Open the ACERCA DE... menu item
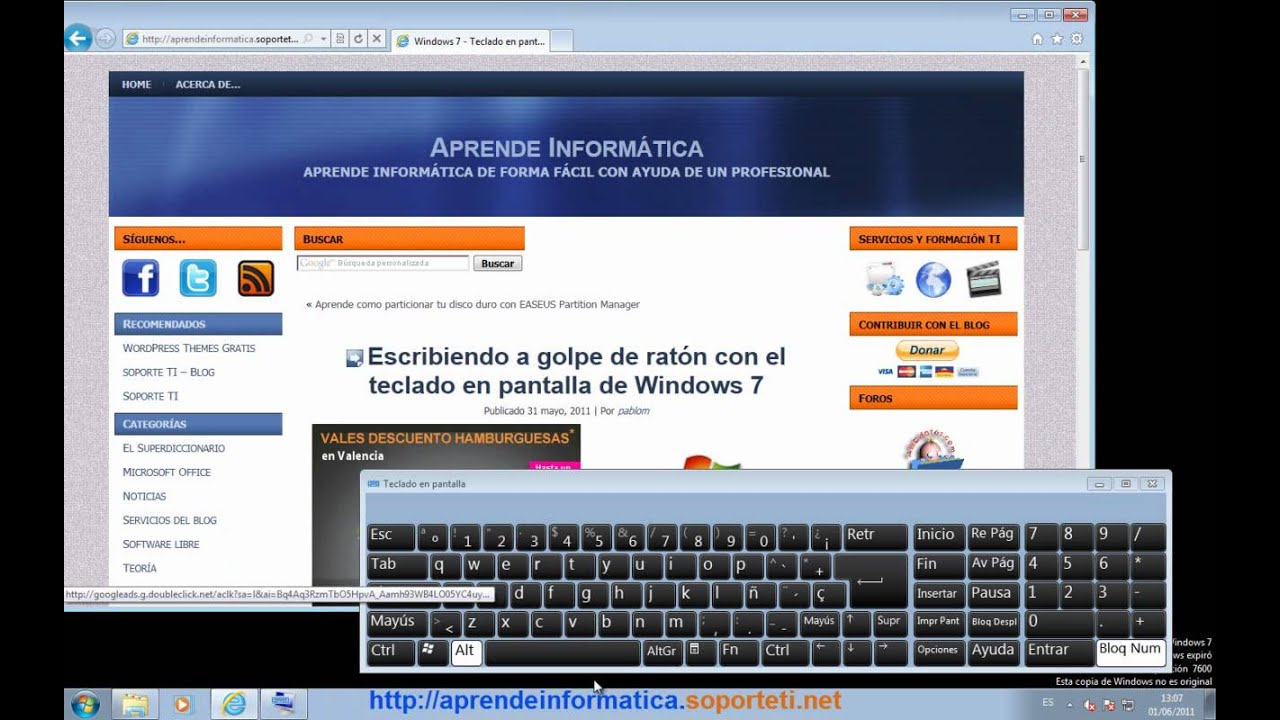 (208, 84)
